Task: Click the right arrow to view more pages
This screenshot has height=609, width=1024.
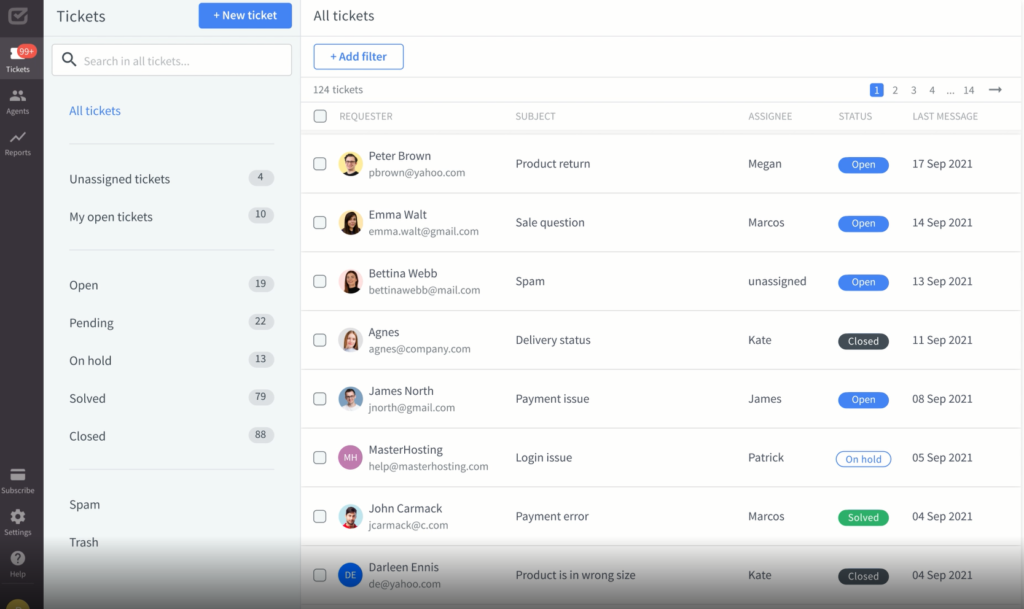Action: click(994, 89)
